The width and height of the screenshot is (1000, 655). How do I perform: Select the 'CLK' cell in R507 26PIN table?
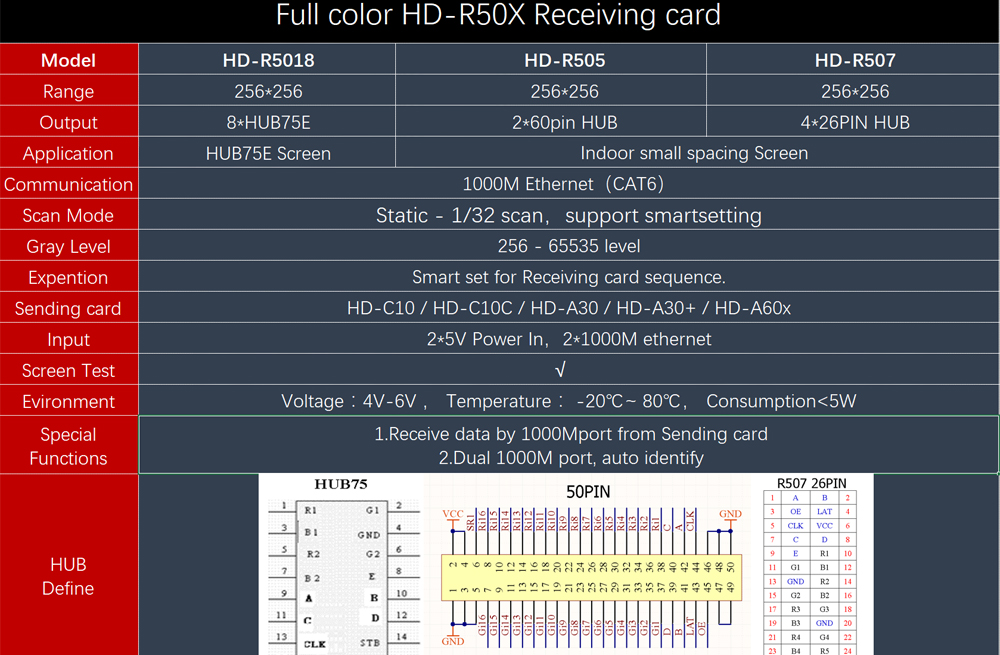pos(795,526)
